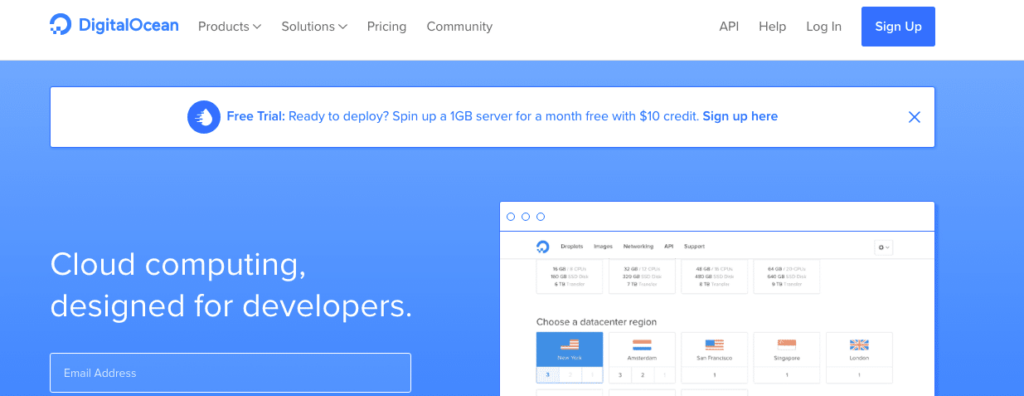
Task: Click the Singapore flag icon
Action: pos(787,345)
